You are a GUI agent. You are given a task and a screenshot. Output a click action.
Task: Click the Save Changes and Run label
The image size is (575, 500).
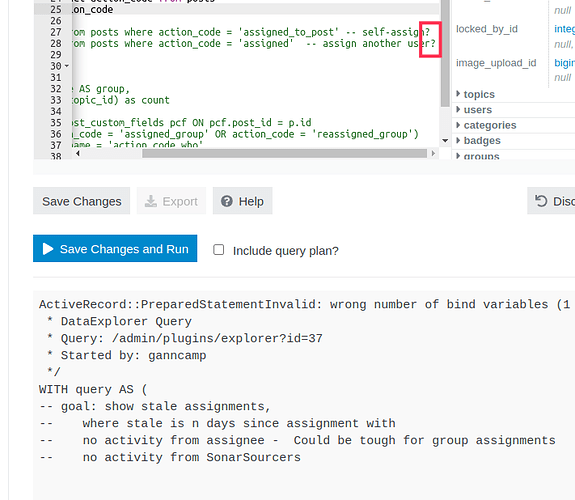pyautogui.click(x=124, y=249)
